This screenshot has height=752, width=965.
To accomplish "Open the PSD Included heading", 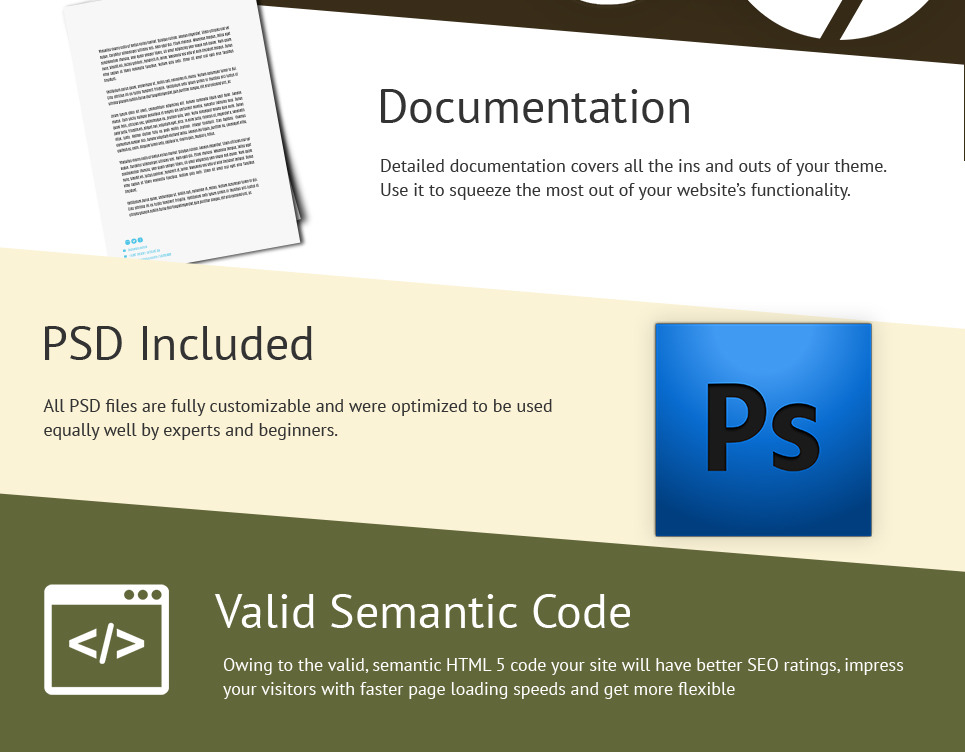I will click(x=178, y=344).
